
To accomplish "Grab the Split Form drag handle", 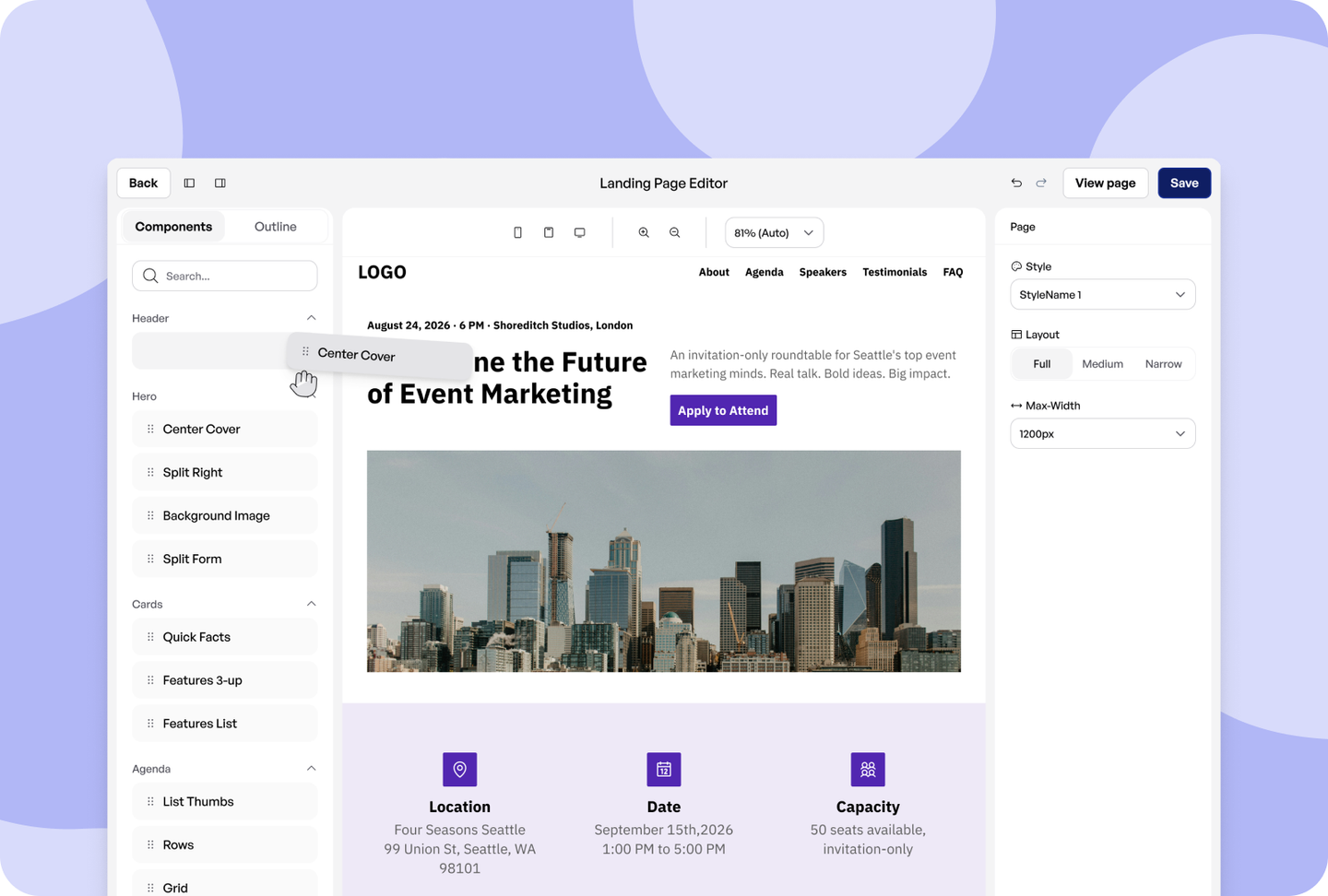I will click(150, 559).
